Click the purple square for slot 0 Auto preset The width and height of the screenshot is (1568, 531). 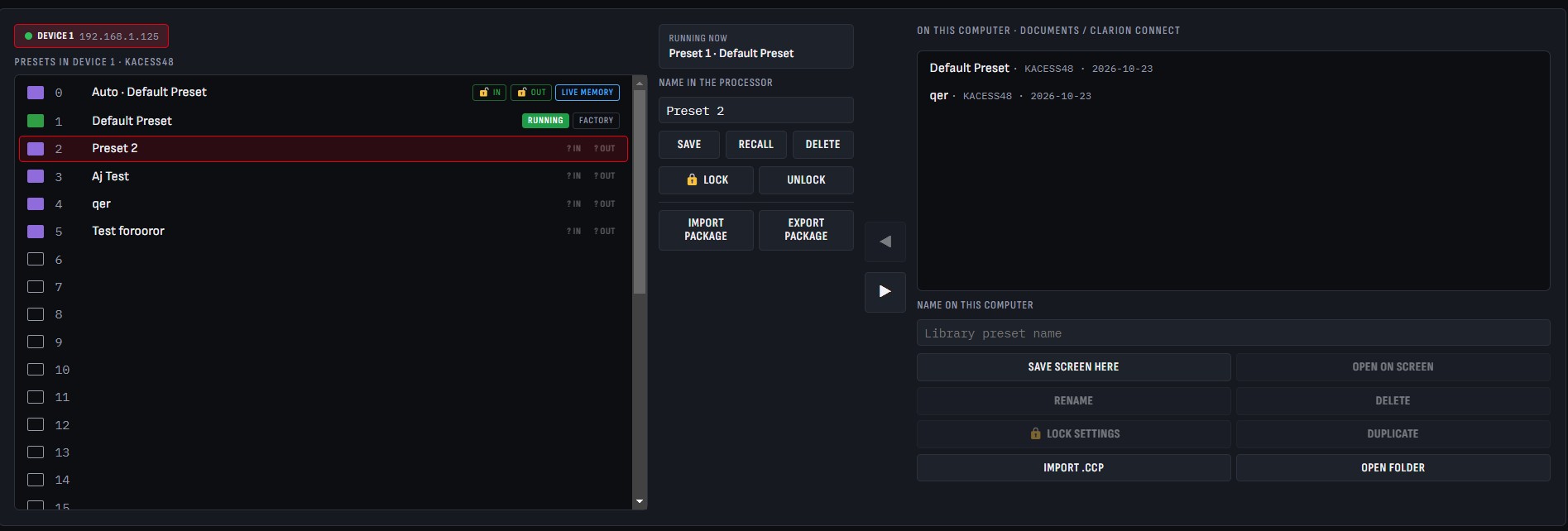coord(36,93)
